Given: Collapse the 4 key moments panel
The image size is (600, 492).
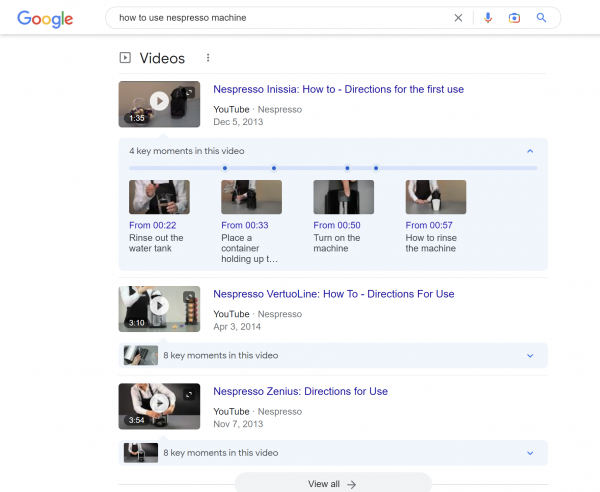Looking at the screenshot, I should [530, 151].
